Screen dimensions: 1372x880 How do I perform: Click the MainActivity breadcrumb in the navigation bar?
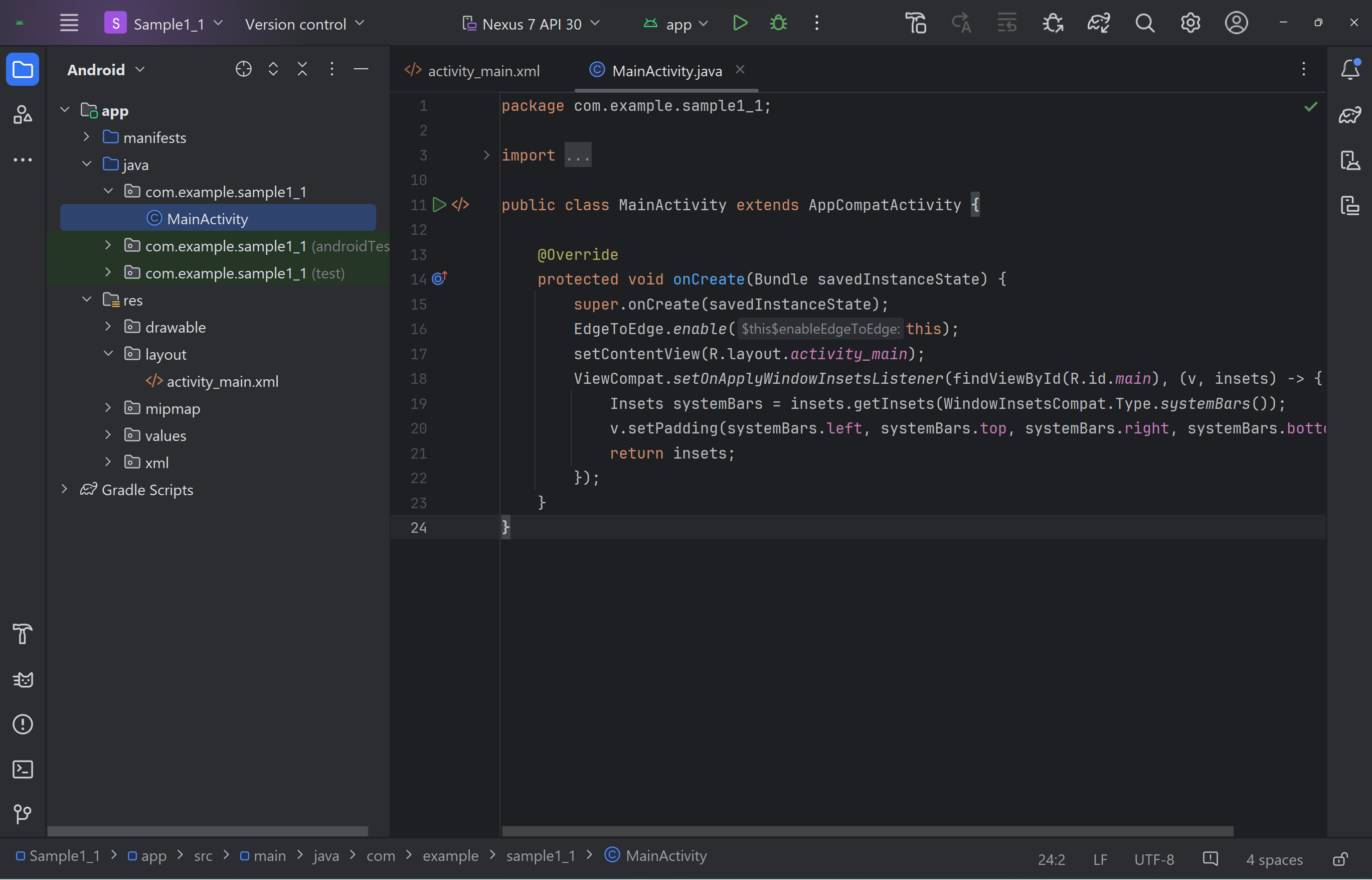pyautogui.click(x=656, y=856)
